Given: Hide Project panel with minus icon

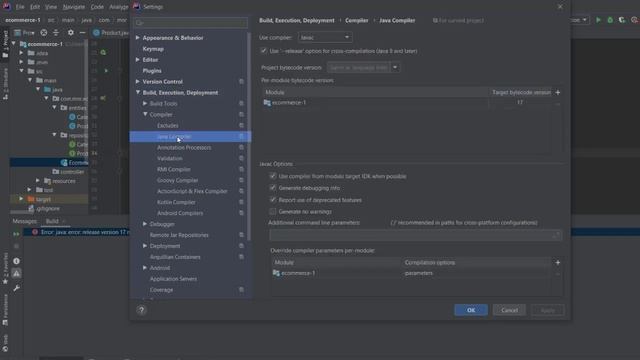Looking at the screenshot, I should [82, 32].
